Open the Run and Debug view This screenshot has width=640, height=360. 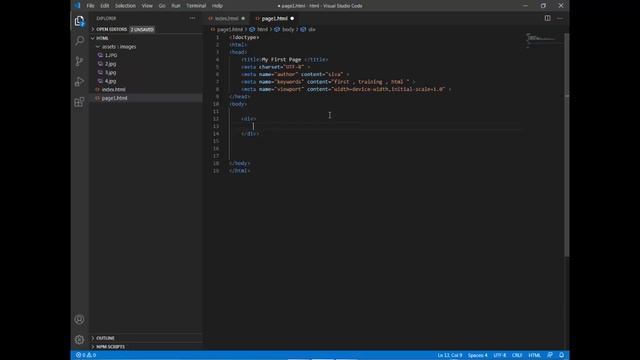click(79, 82)
